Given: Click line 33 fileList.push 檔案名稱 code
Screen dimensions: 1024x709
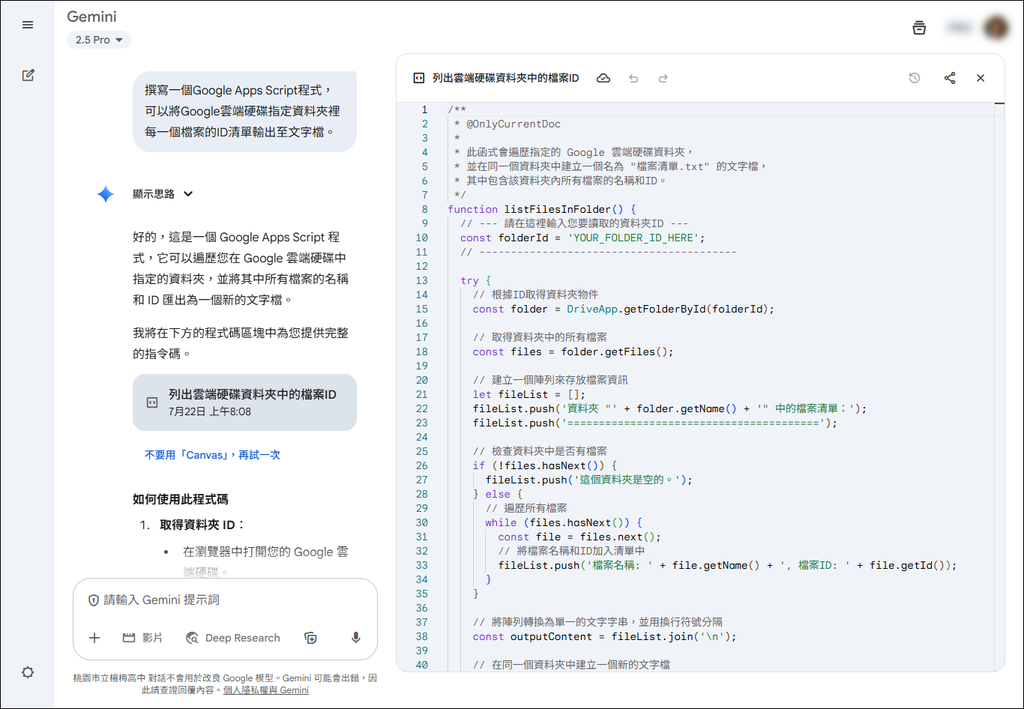Looking at the screenshot, I should pos(728,565).
